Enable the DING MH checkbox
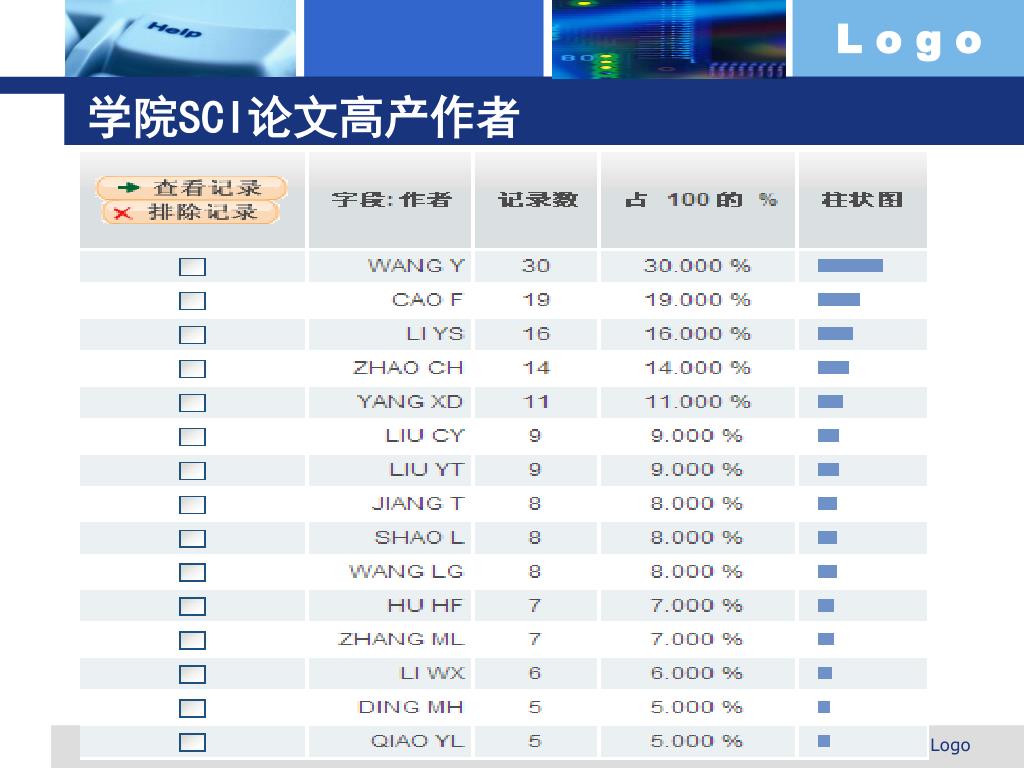The width and height of the screenshot is (1024, 768). [193, 708]
